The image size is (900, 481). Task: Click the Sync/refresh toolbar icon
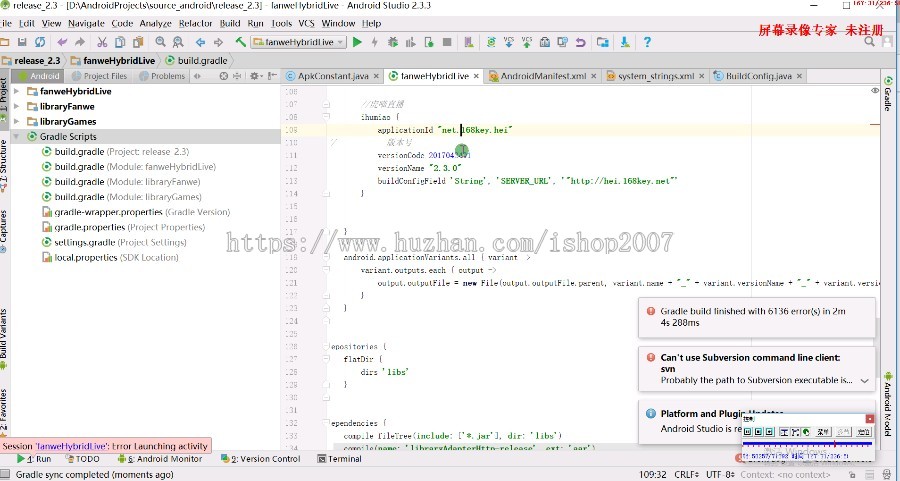(40, 42)
